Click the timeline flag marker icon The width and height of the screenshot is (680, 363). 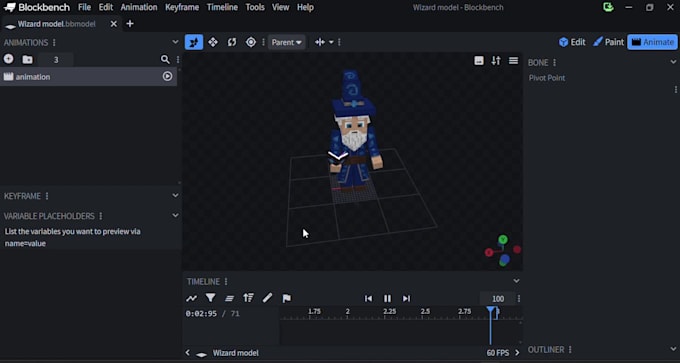click(x=287, y=298)
